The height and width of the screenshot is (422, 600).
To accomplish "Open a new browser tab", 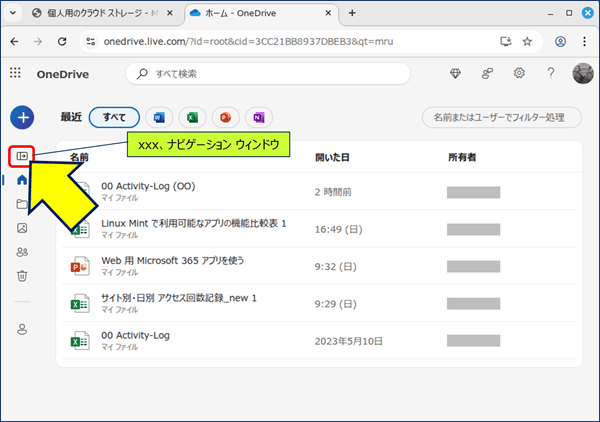I will click(x=352, y=13).
